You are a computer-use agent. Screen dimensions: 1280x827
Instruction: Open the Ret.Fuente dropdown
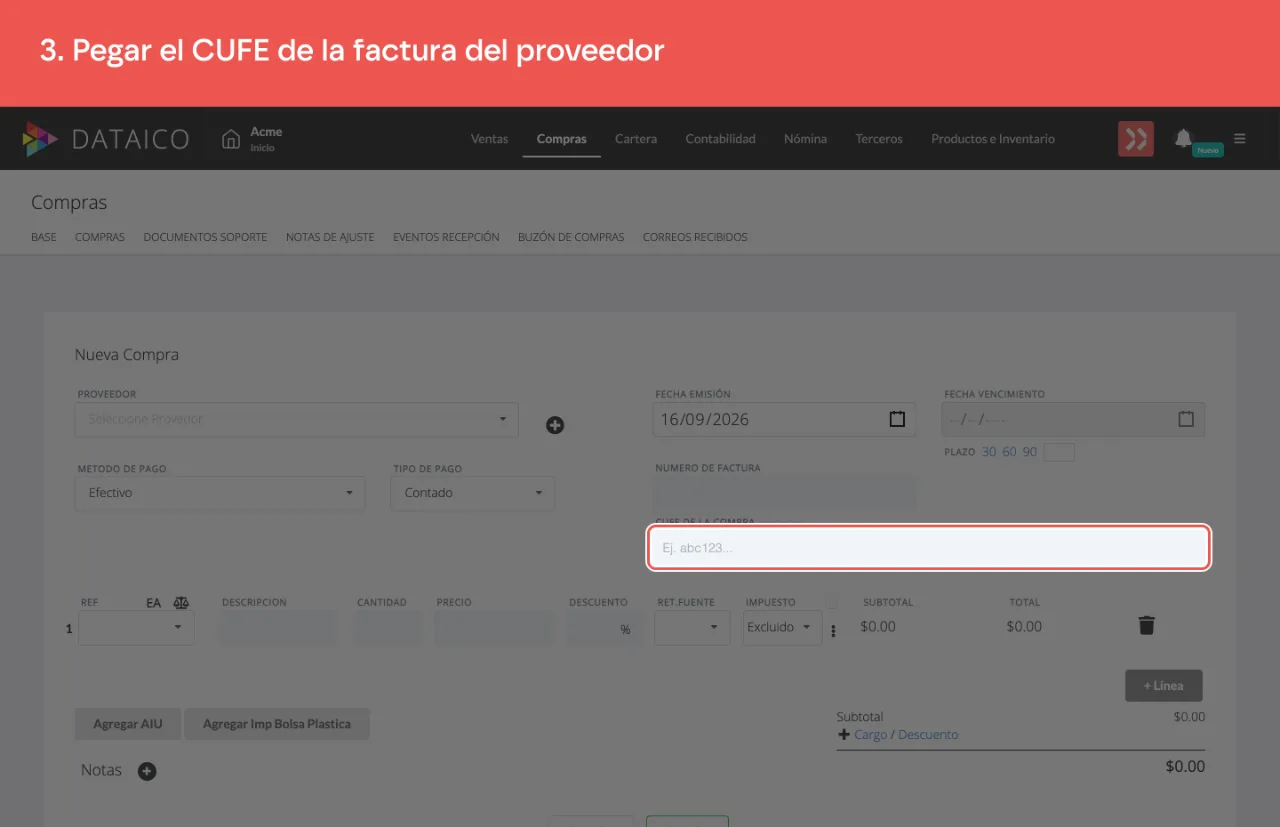(692, 627)
